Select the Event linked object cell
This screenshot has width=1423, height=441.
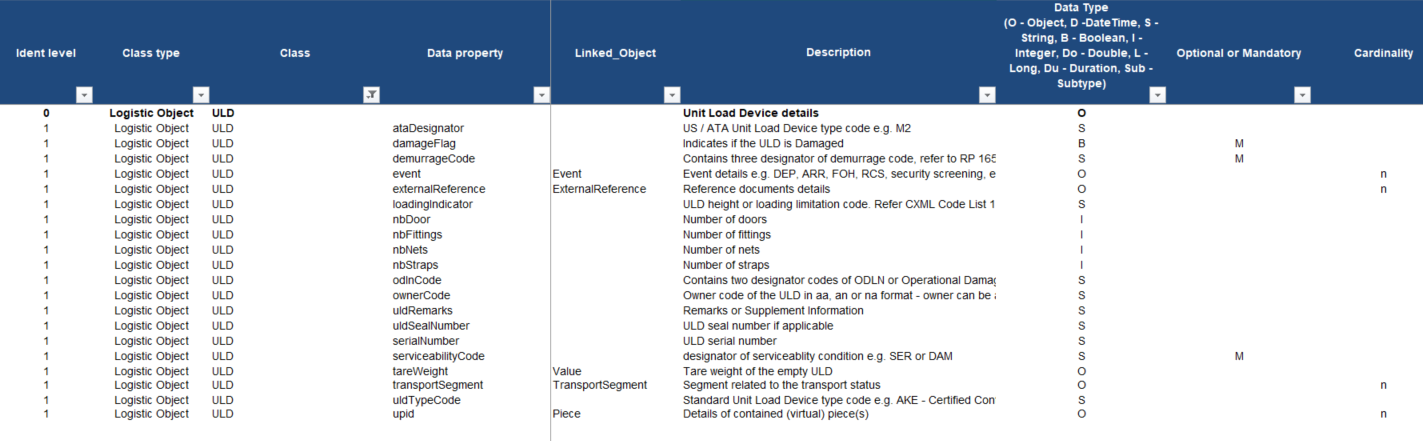[567, 174]
